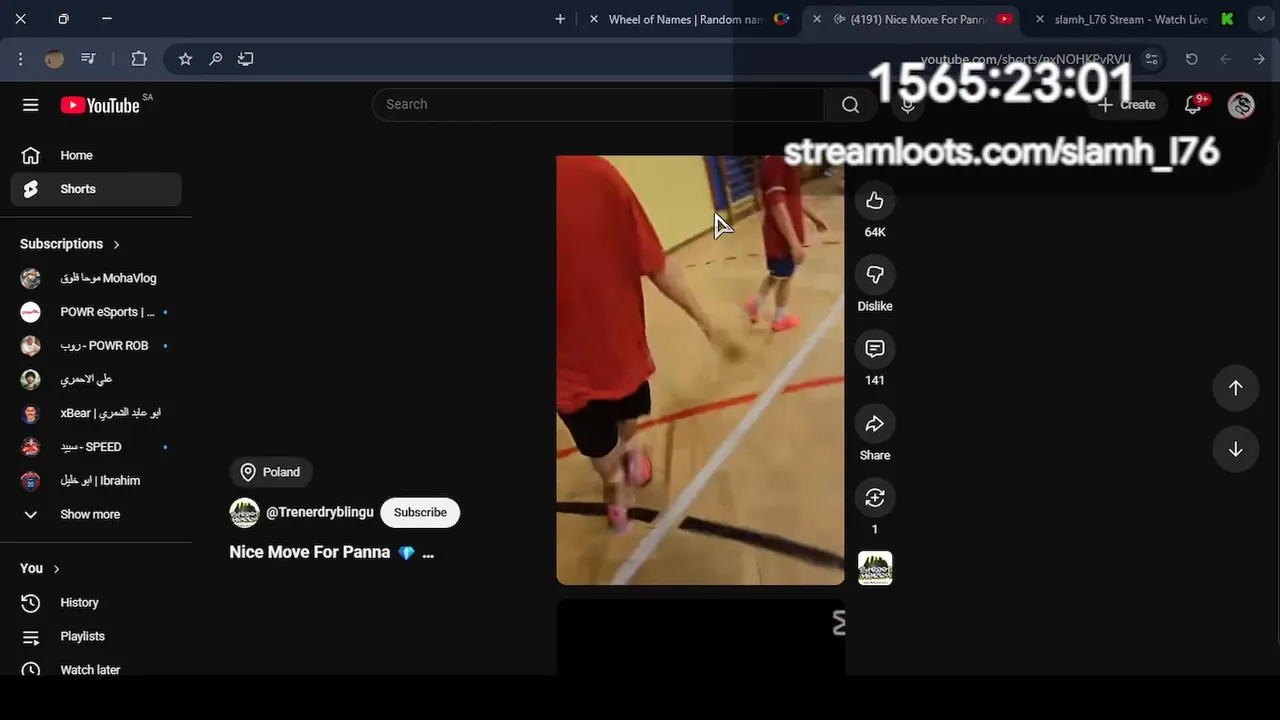Open the browser profile avatar
This screenshot has width=1280, height=720.
54,59
